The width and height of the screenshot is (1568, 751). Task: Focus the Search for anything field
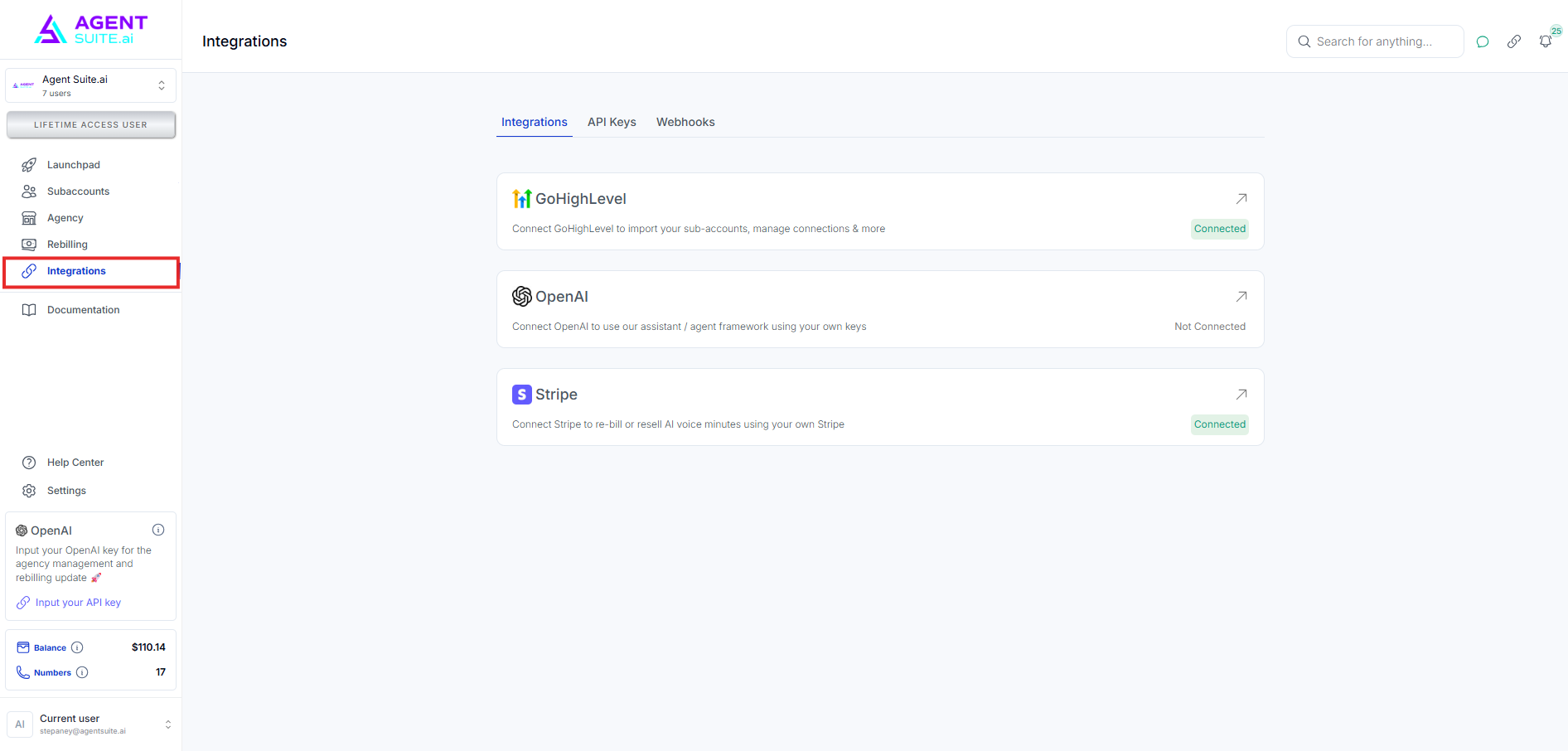pos(1375,41)
